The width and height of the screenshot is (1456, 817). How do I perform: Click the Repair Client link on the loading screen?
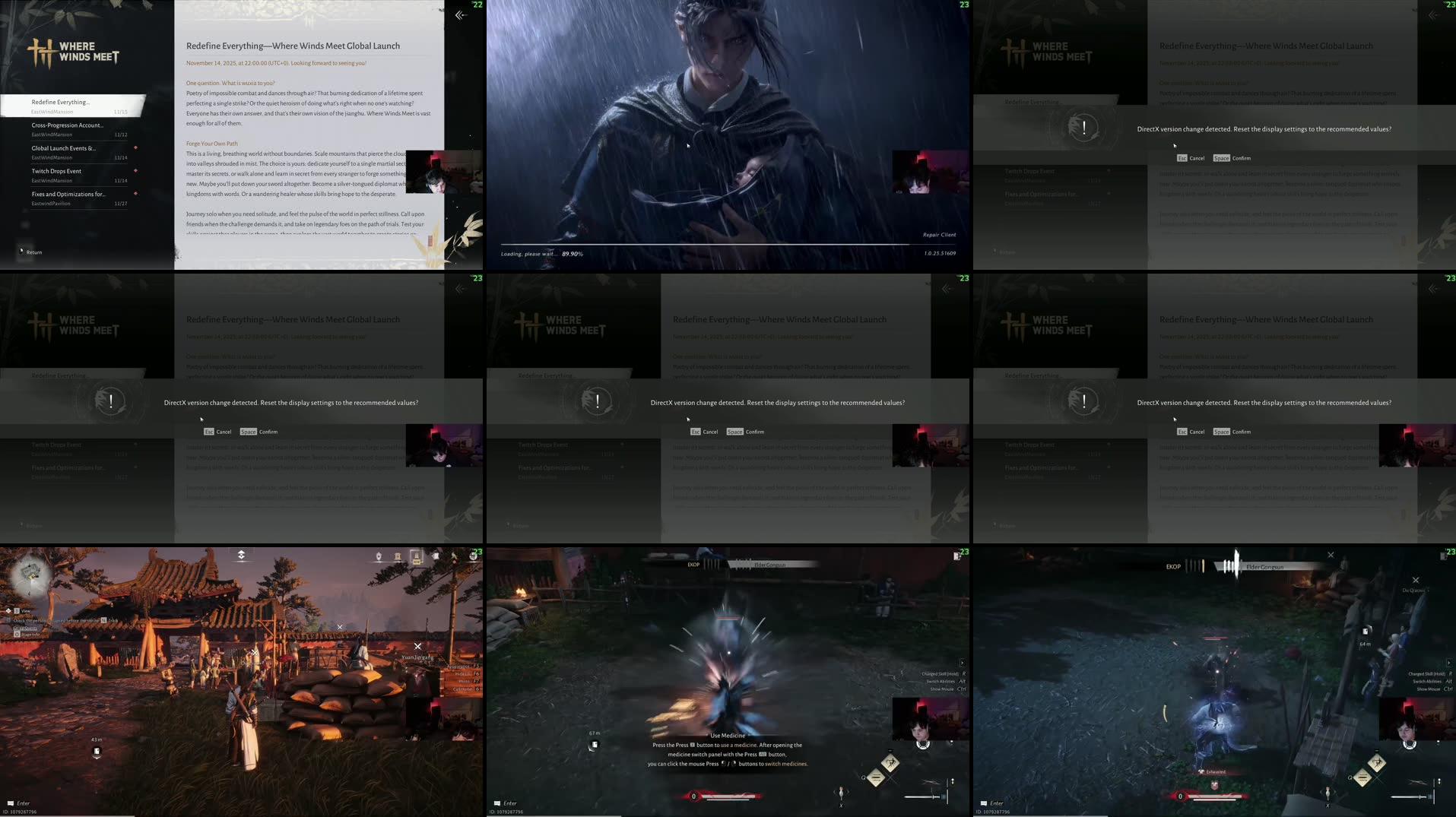click(x=941, y=235)
